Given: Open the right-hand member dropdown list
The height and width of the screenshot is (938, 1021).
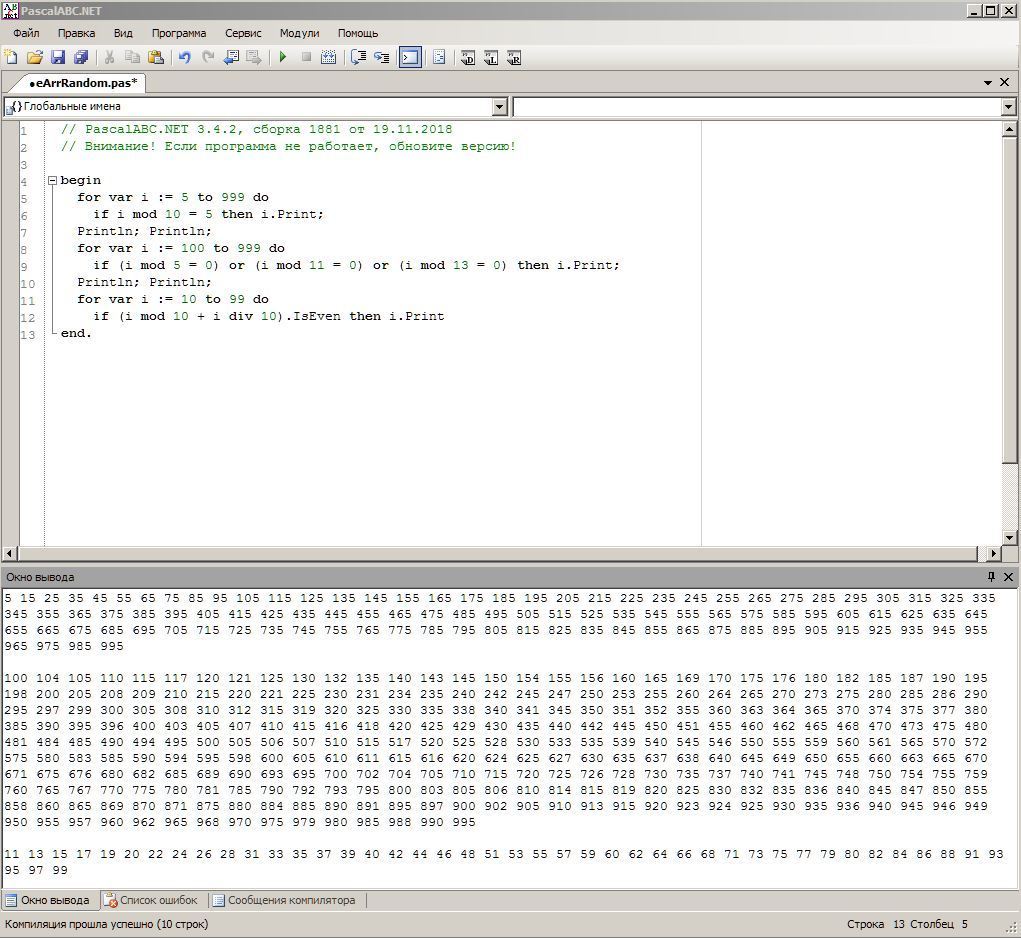Looking at the screenshot, I should 1008,107.
